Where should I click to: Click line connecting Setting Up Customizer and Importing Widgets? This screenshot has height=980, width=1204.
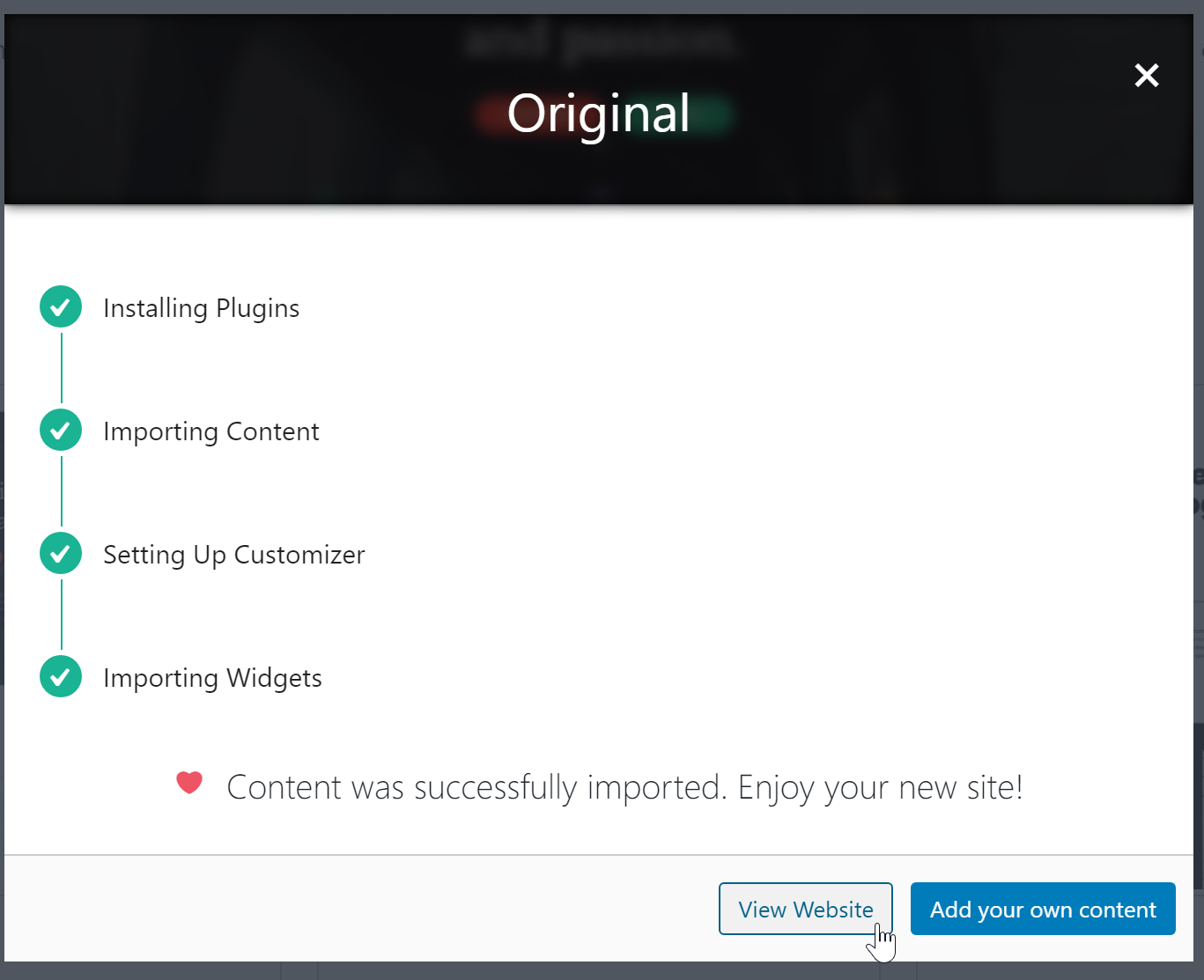62,615
